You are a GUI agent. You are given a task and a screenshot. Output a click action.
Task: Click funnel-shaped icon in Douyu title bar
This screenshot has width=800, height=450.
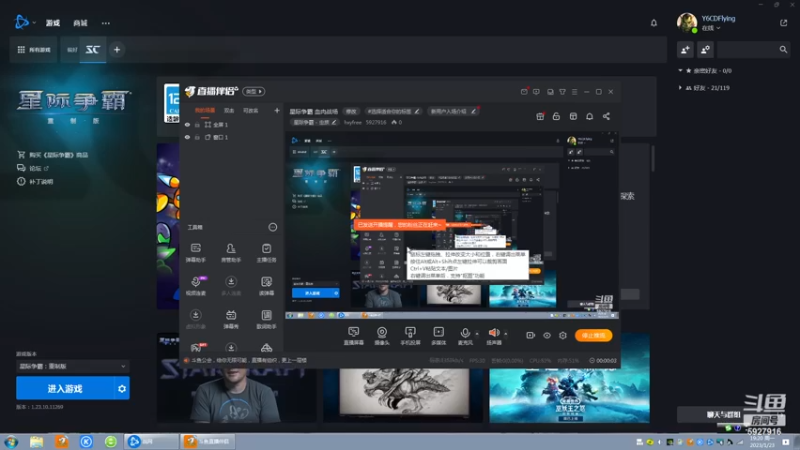click(x=562, y=92)
